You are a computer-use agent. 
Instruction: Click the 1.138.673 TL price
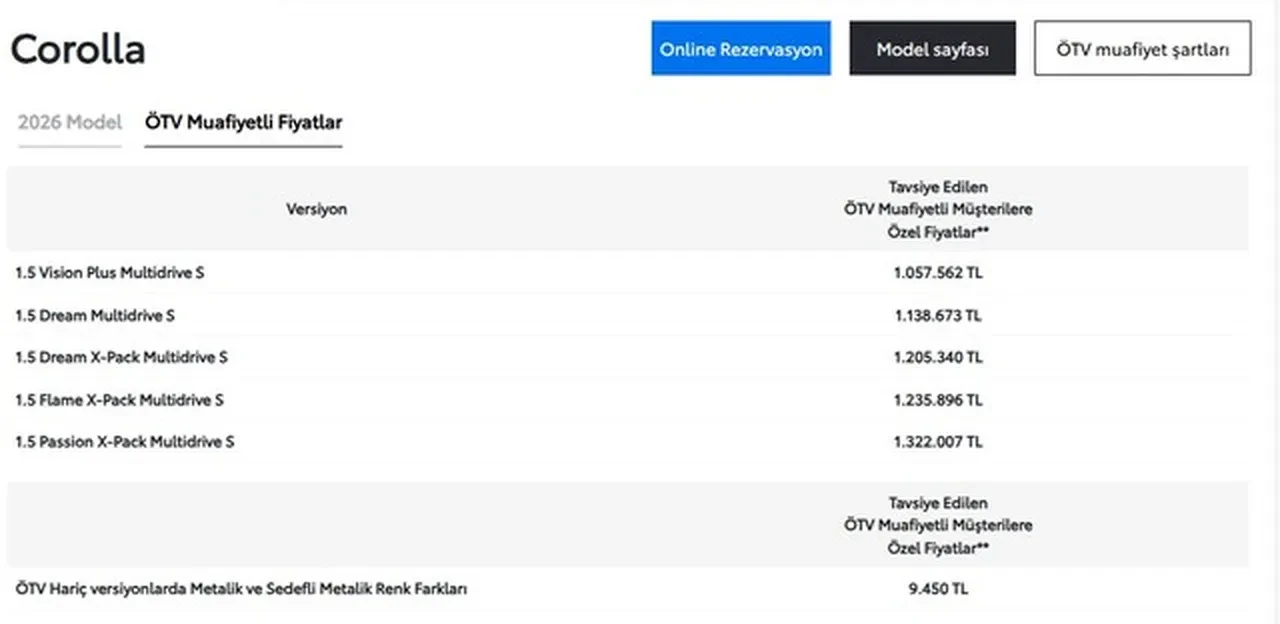pyautogui.click(x=938, y=315)
